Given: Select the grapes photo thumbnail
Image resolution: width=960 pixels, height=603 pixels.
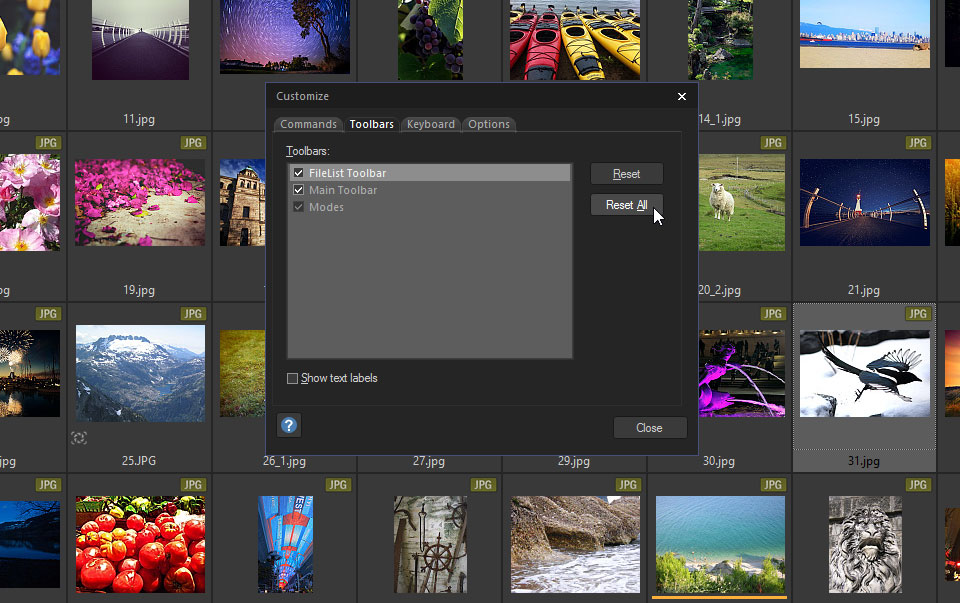Looking at the screenshot, I should (430, 40).
